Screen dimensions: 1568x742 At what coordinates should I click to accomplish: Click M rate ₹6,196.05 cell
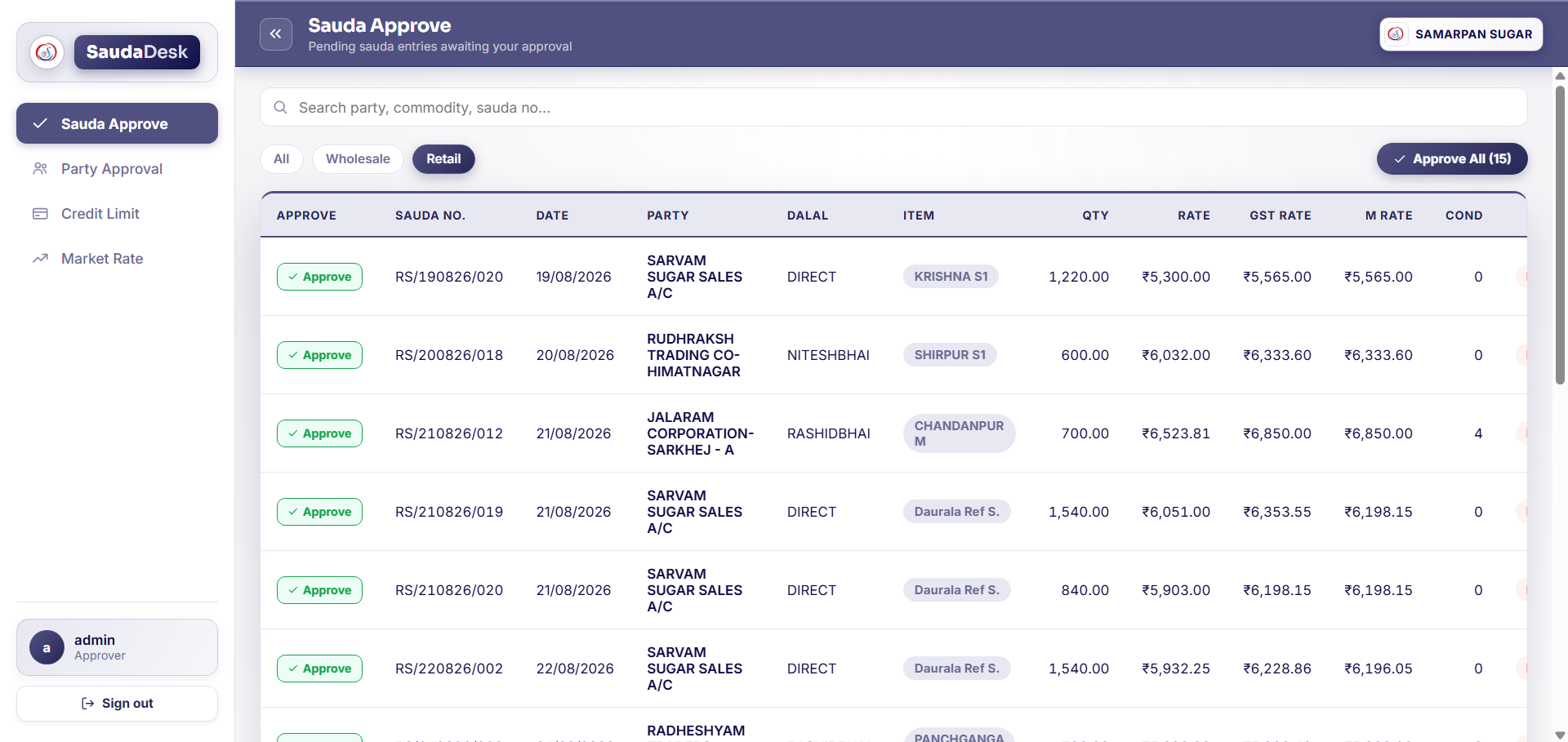tap(1379, 669)
